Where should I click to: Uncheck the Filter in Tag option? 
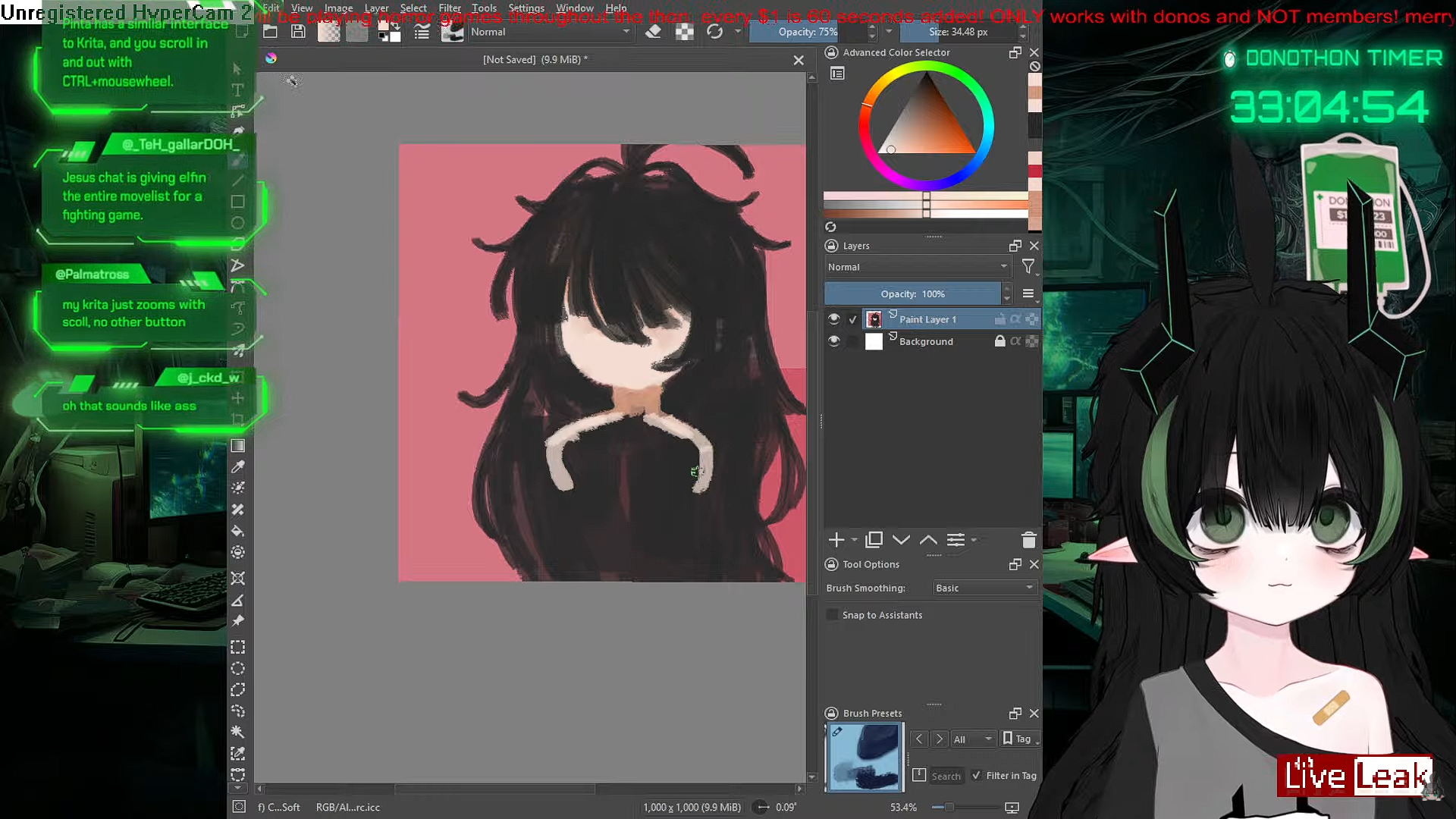coord(977,775)
